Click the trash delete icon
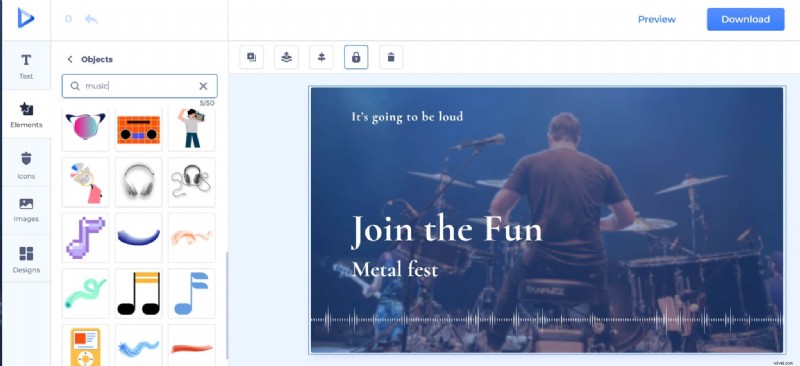This screenshot has width=800, height=366. pos(391,57)
